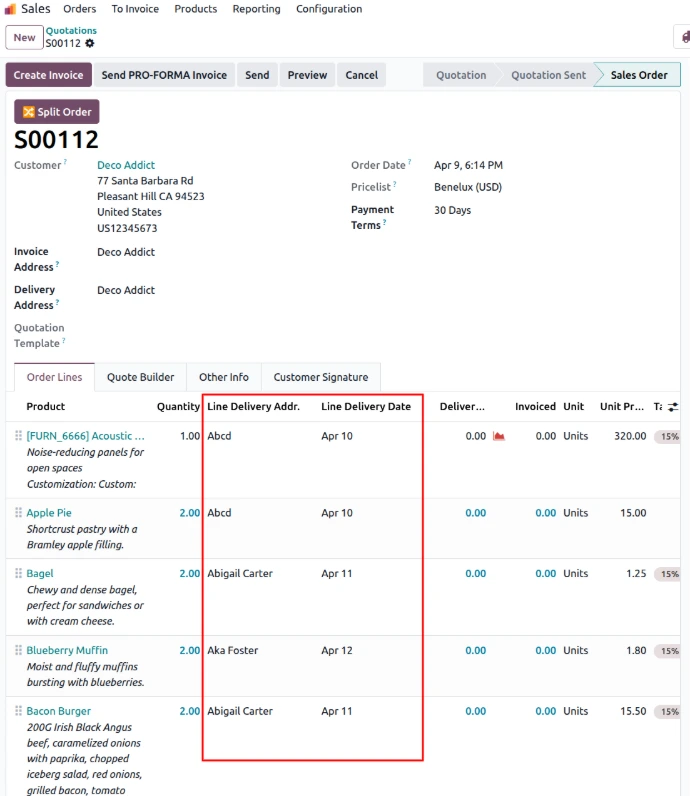This screenshot has width=690, height=796.
Task: Open the Reporting menu
Action: [256, 9]
